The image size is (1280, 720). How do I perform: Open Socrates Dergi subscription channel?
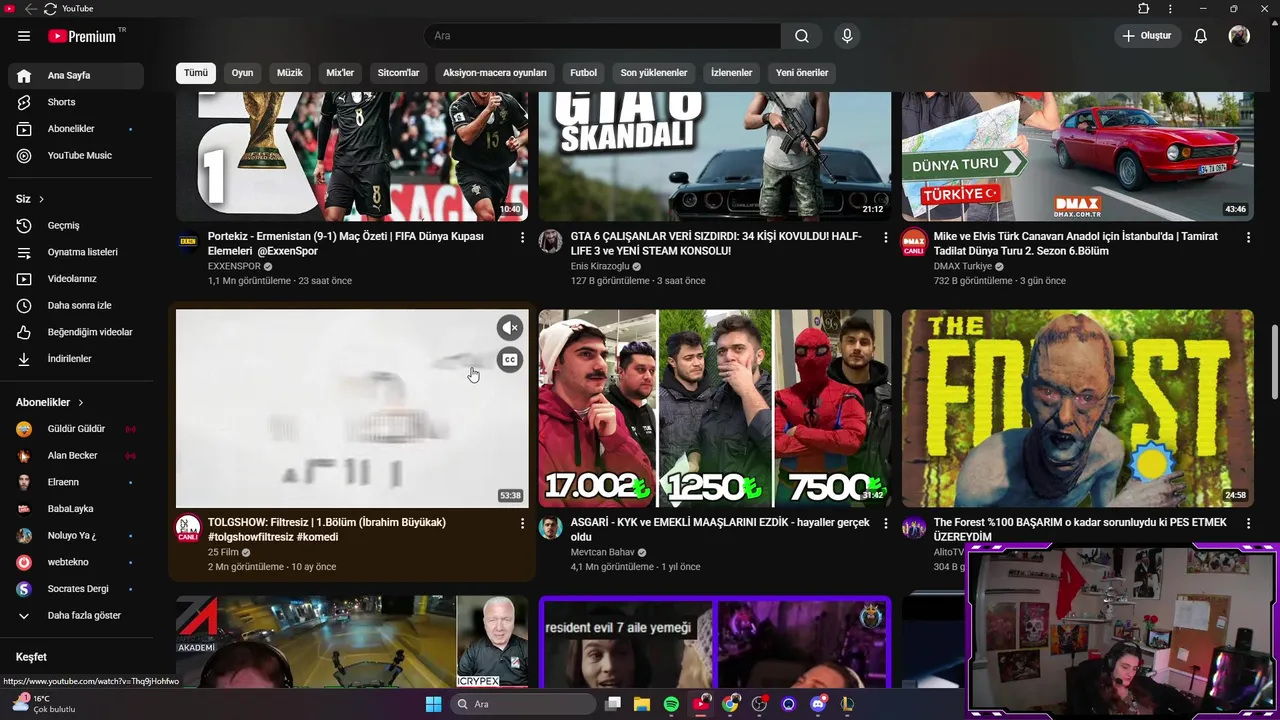[x=76, y=589]
